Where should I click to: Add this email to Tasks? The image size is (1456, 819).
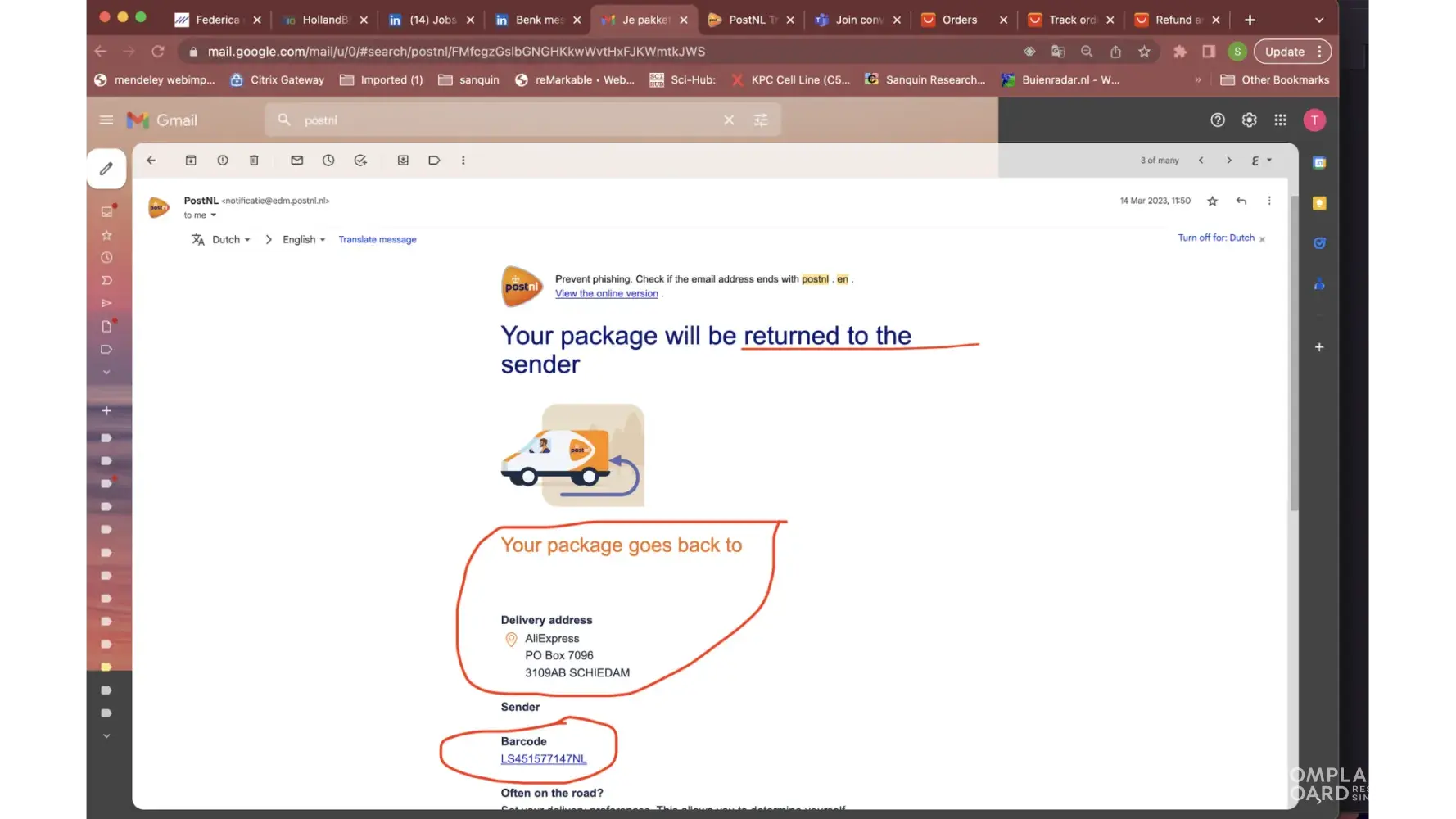click(360, 161)
